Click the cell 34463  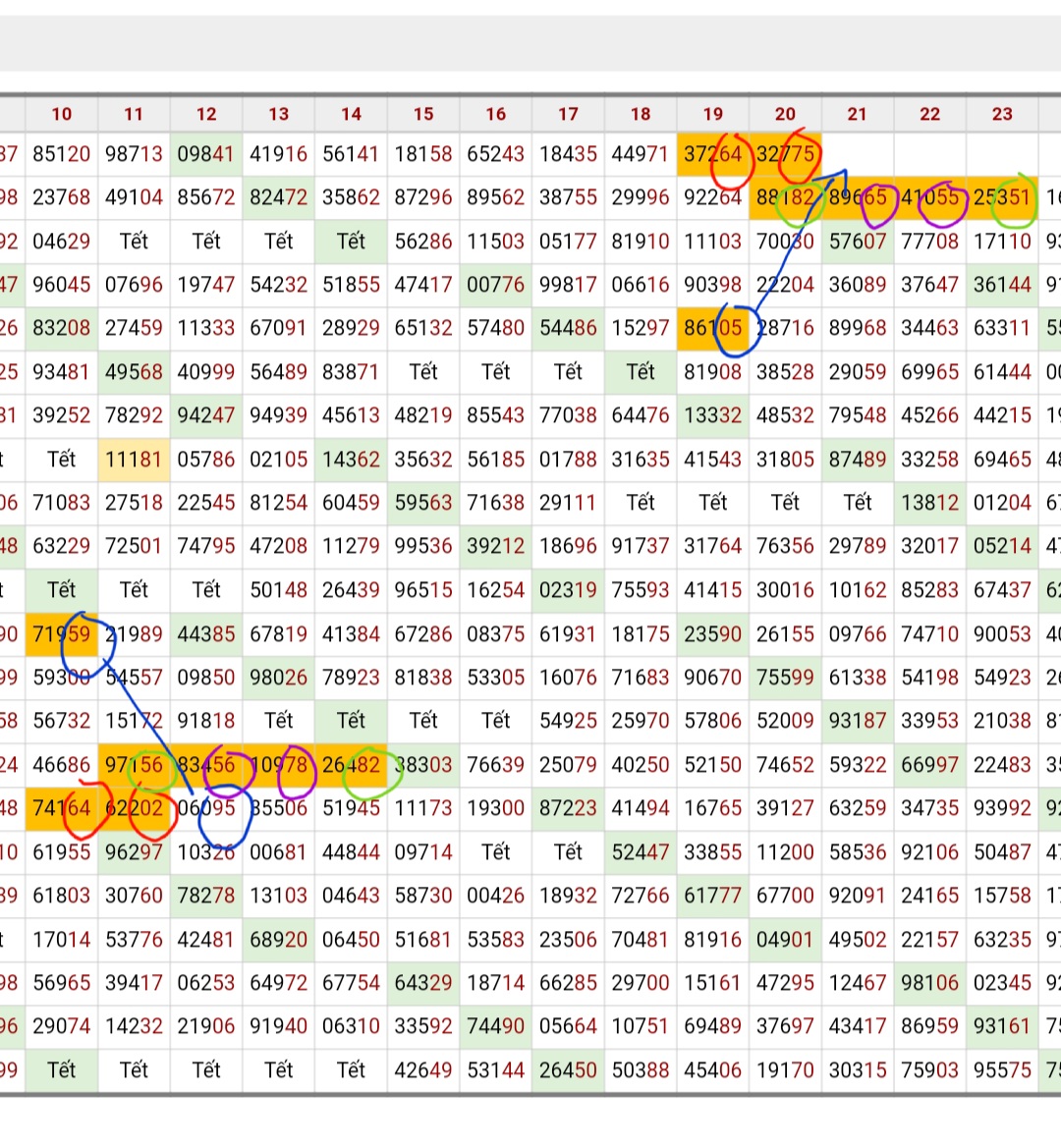point(930,329)
